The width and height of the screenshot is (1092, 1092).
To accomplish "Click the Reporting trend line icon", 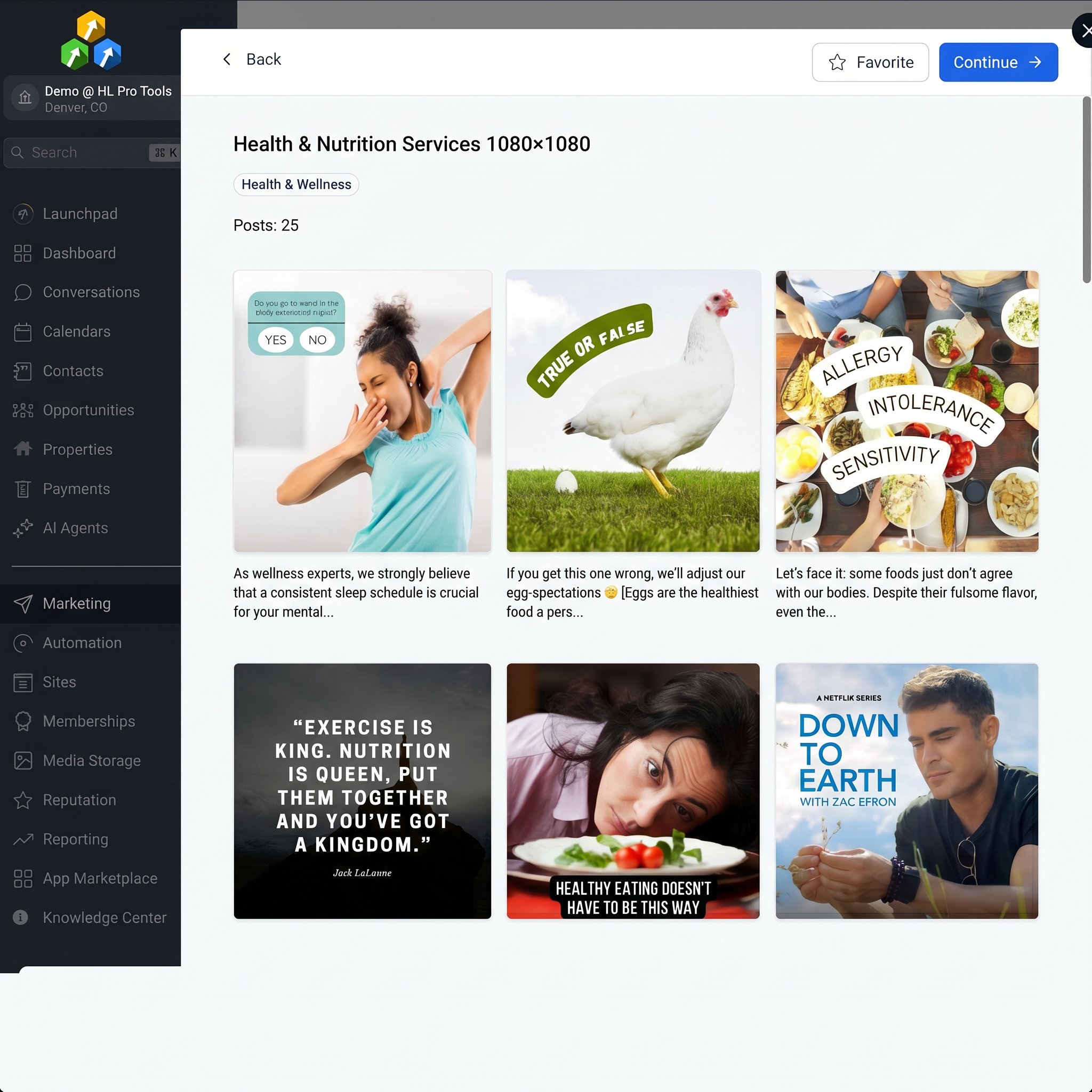I will 22,839.
